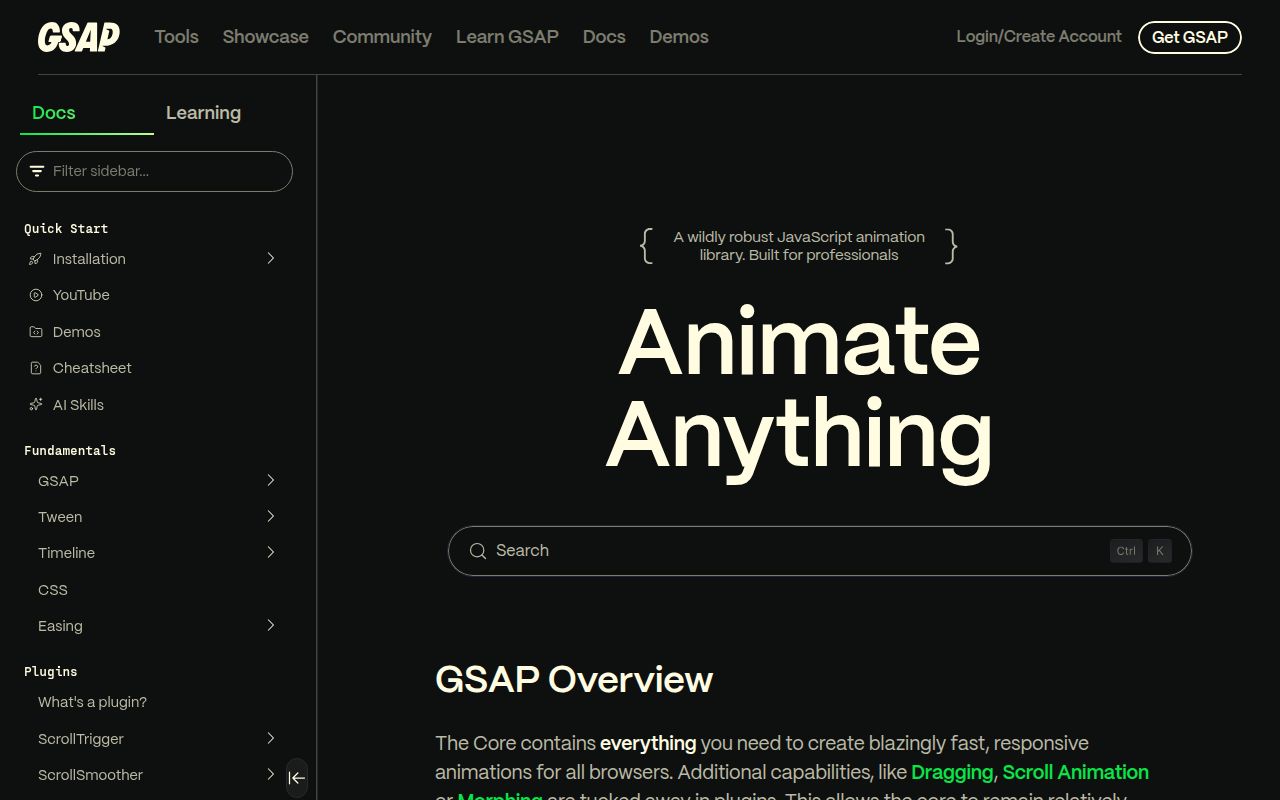Click the Plugins section label

tap(51, 671)
